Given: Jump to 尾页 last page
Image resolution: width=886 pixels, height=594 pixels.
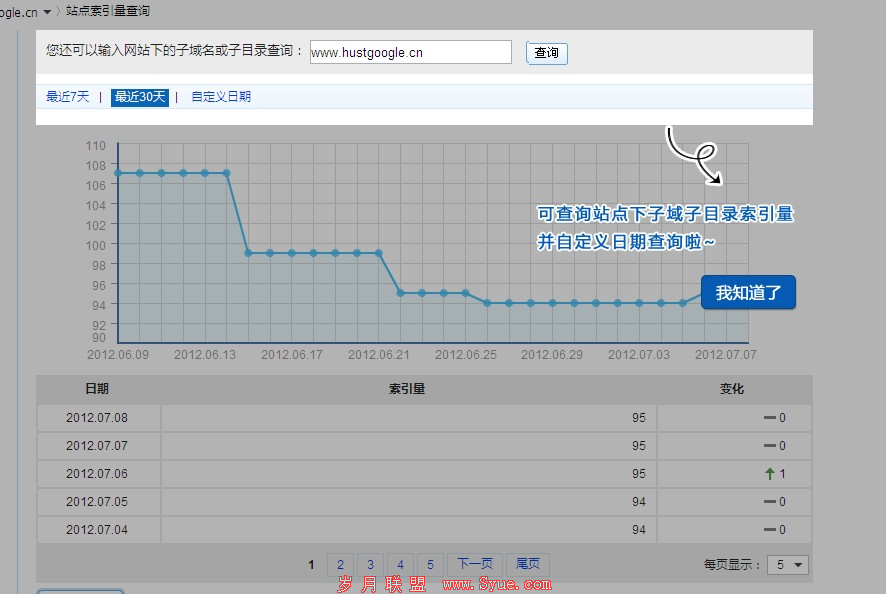Looking at the screenshot, I should [528, 564].
